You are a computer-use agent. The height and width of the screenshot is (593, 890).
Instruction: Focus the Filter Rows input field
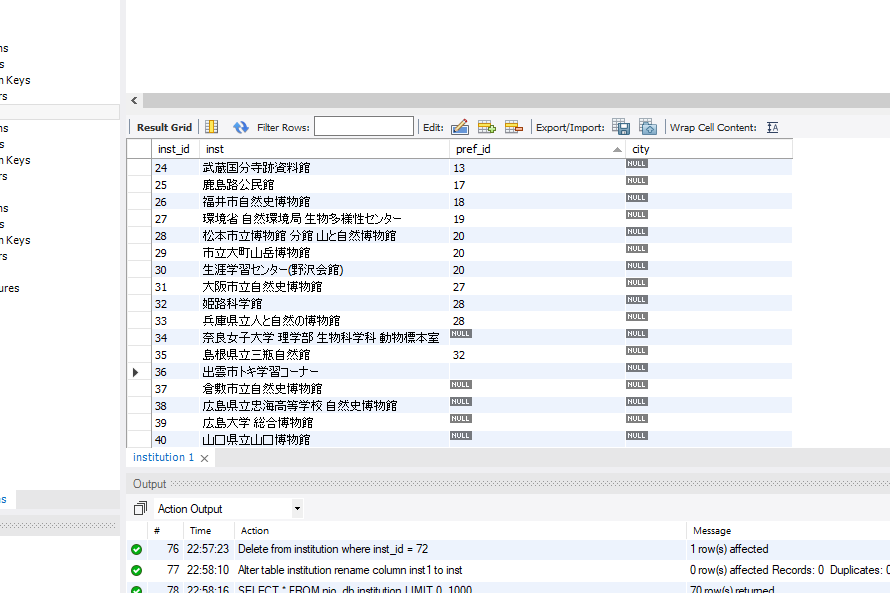coord(364,127)
